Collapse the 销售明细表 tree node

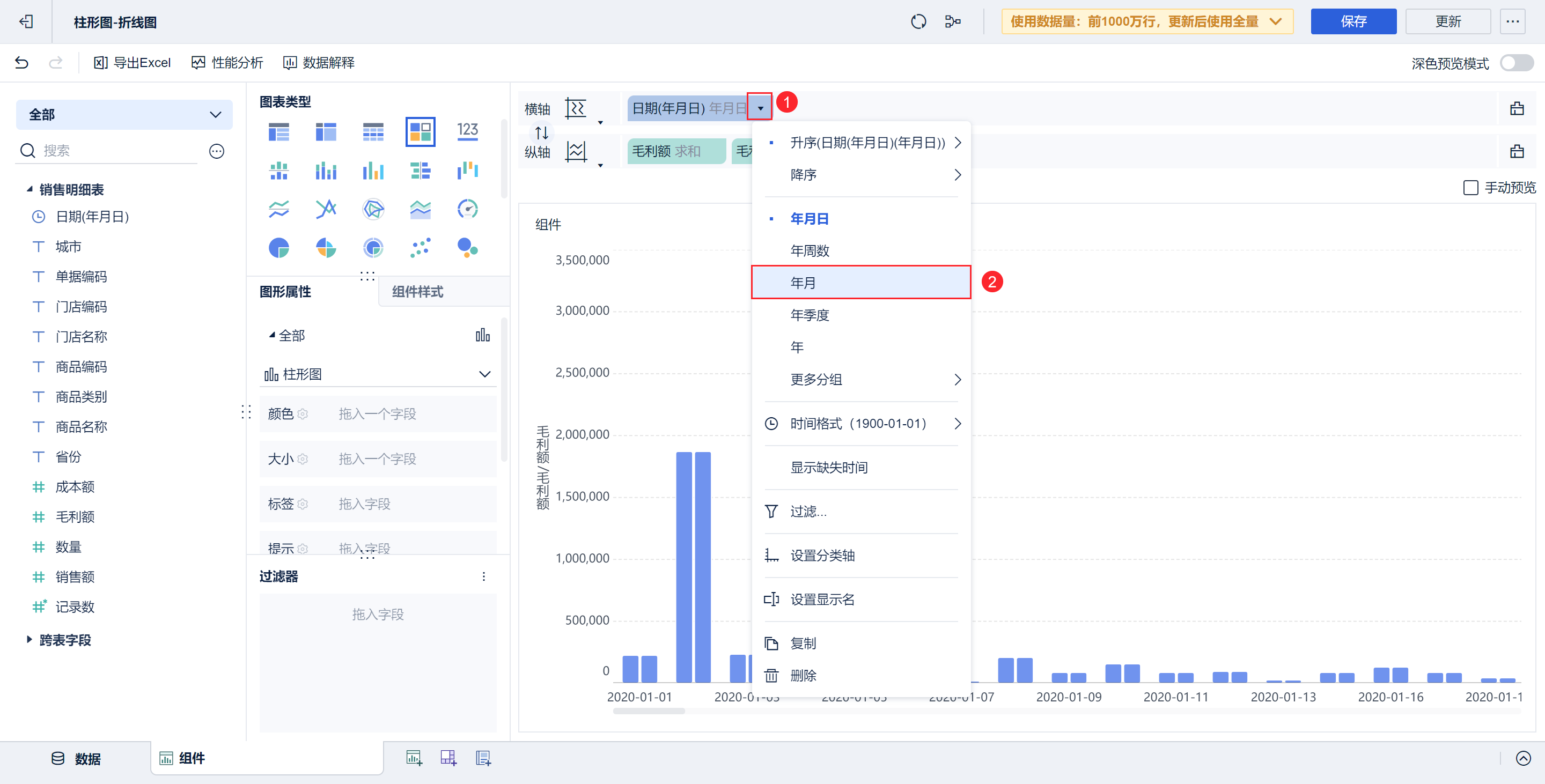pos(30,189)
